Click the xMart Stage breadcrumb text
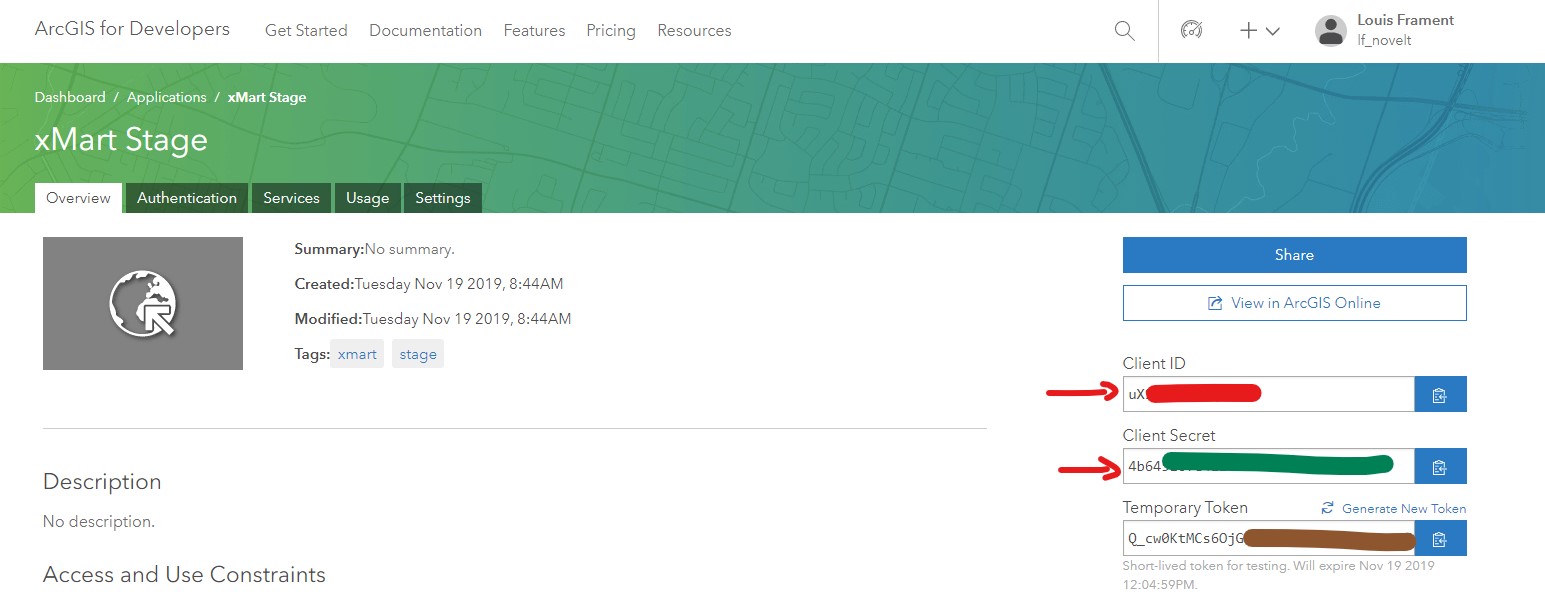The image size is (1545, 603). [267, 97]
